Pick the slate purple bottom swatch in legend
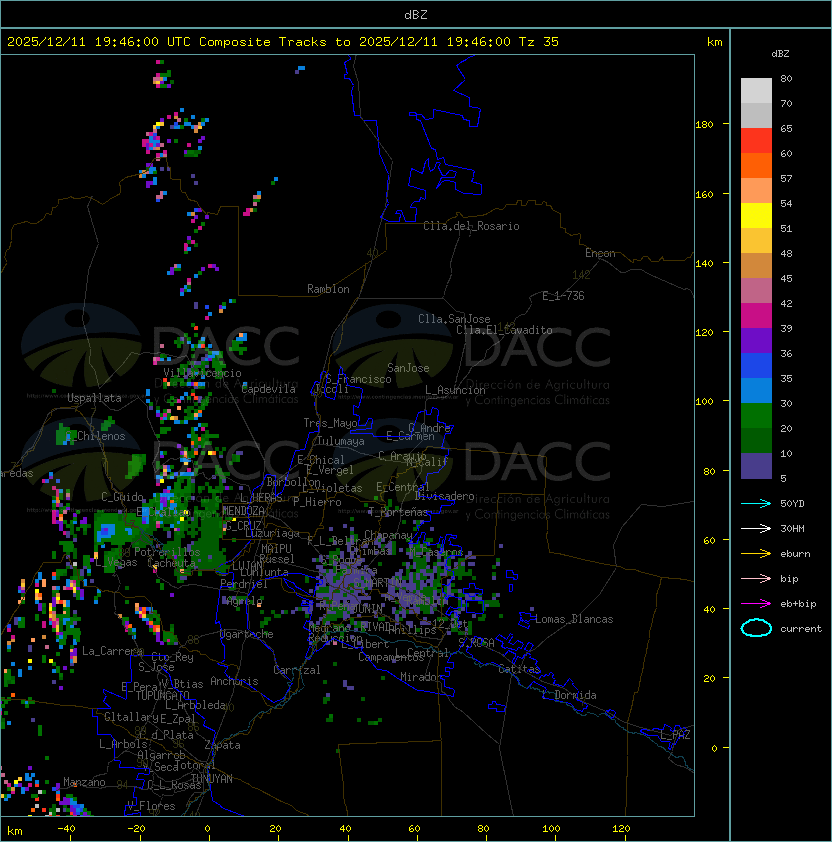The width and height of the screenshot is (832, 842). (x=756, y=466)
